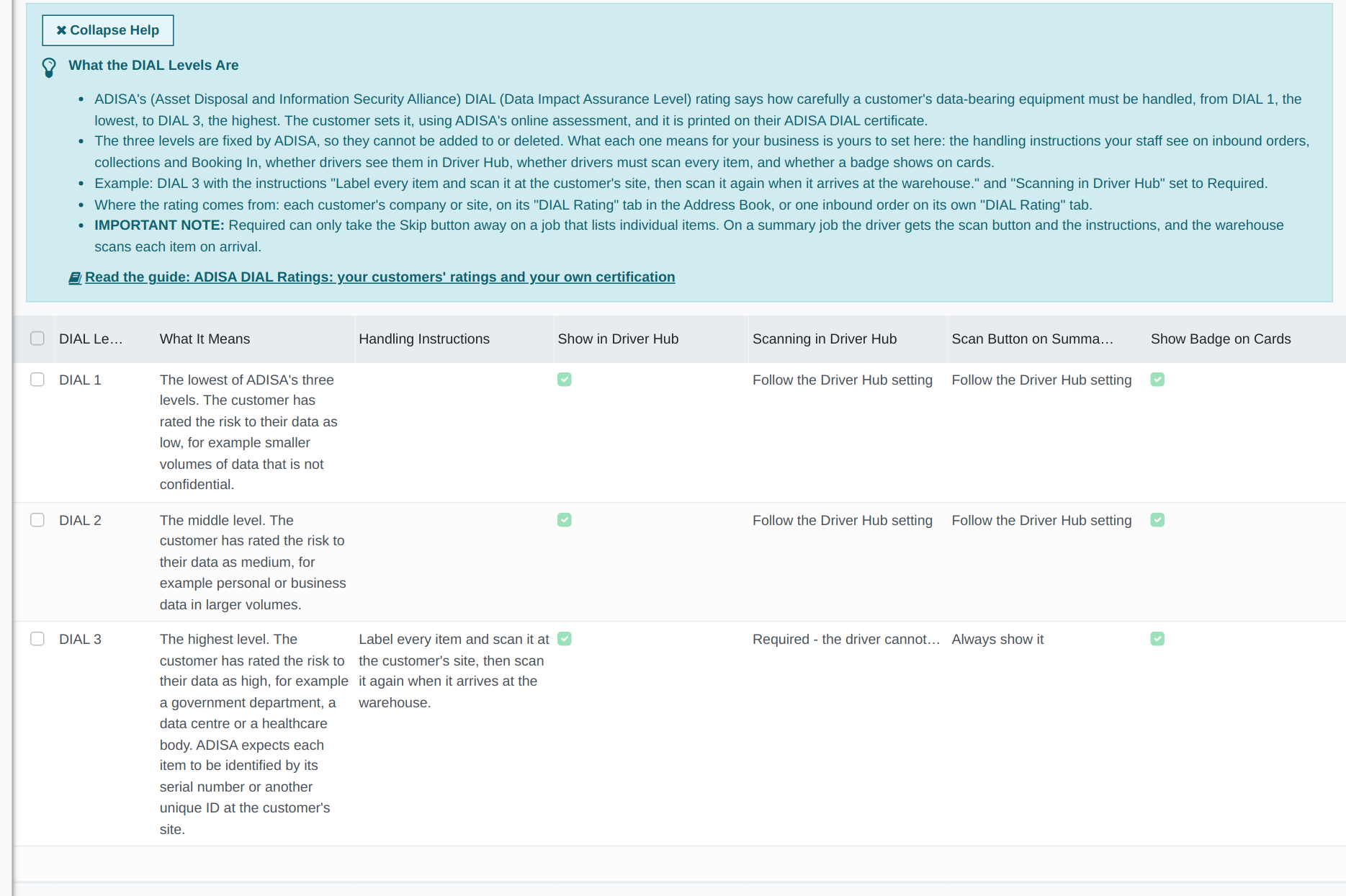Click the Scan Button on Summary column header
This screenshot has height=896, width=1346.
(x=1032, y=339)
